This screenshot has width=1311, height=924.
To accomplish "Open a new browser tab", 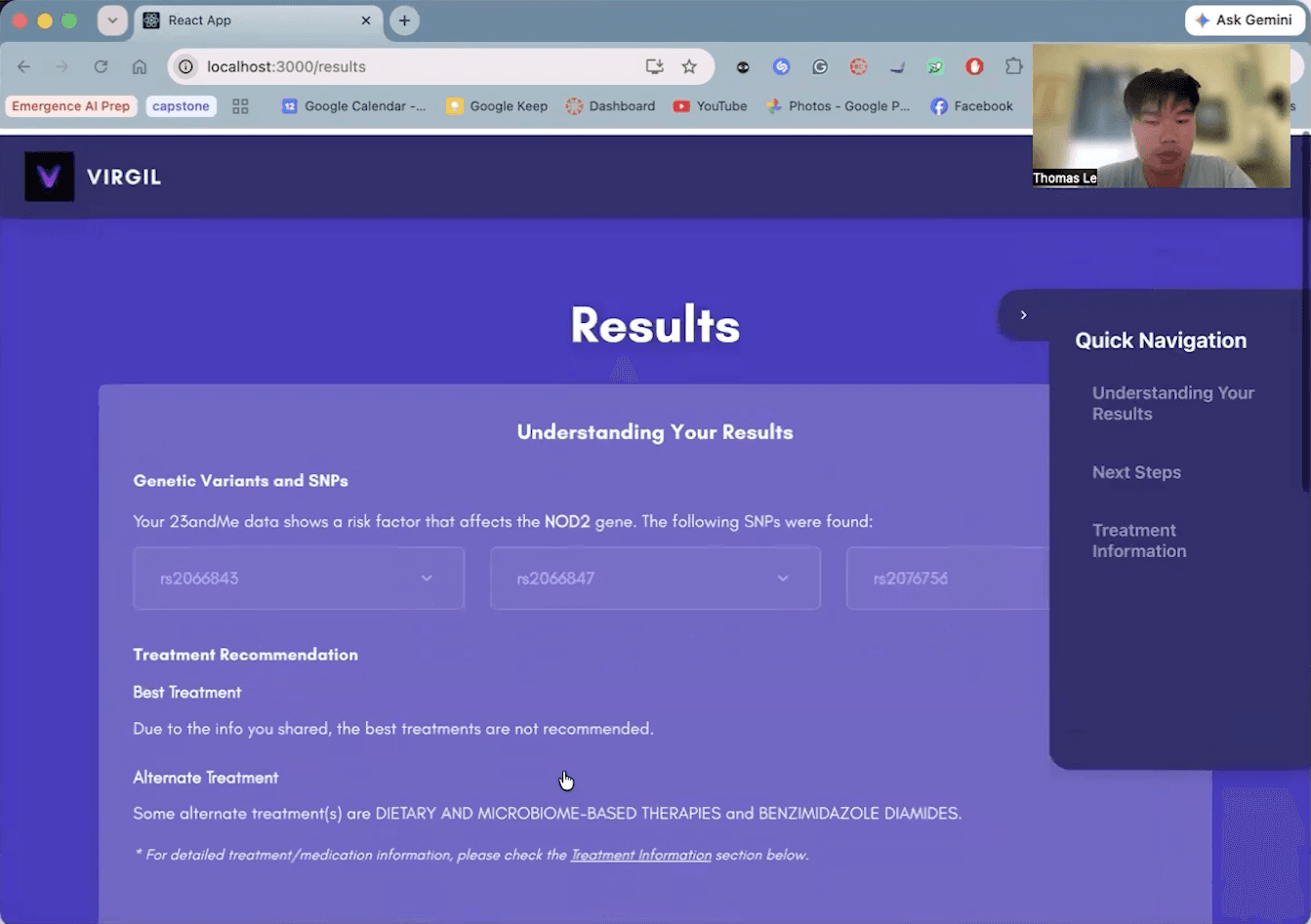I will (x=404, y=20).
